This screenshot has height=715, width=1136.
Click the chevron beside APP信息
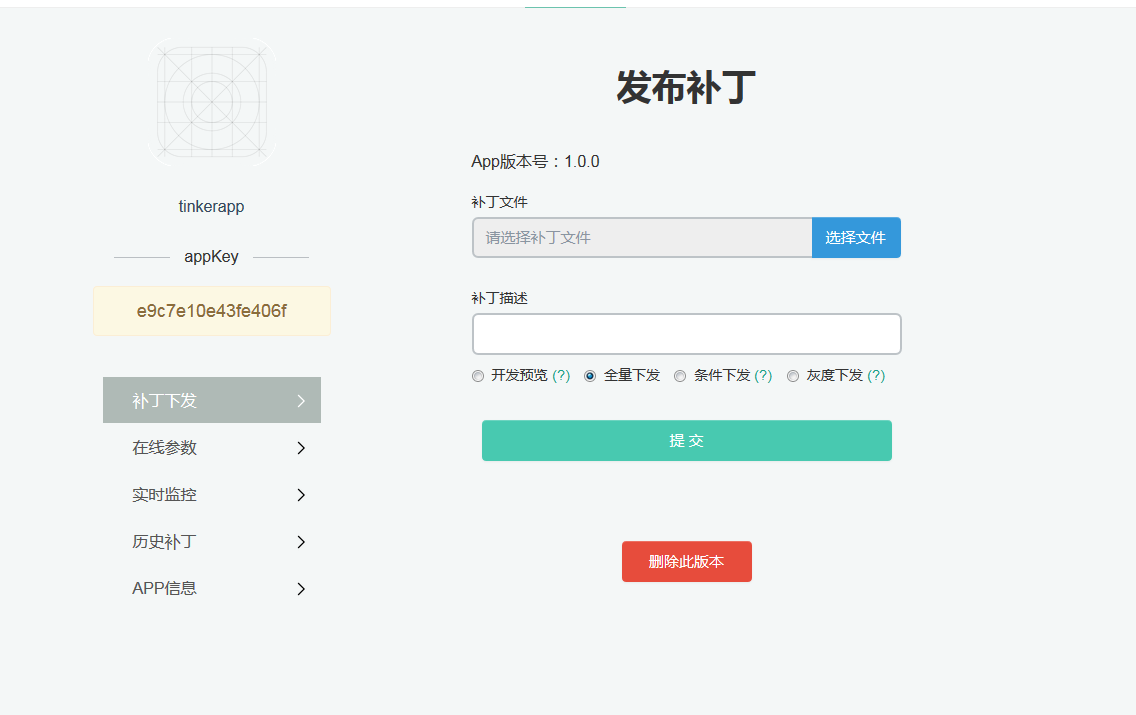click(x=300, y=589)
